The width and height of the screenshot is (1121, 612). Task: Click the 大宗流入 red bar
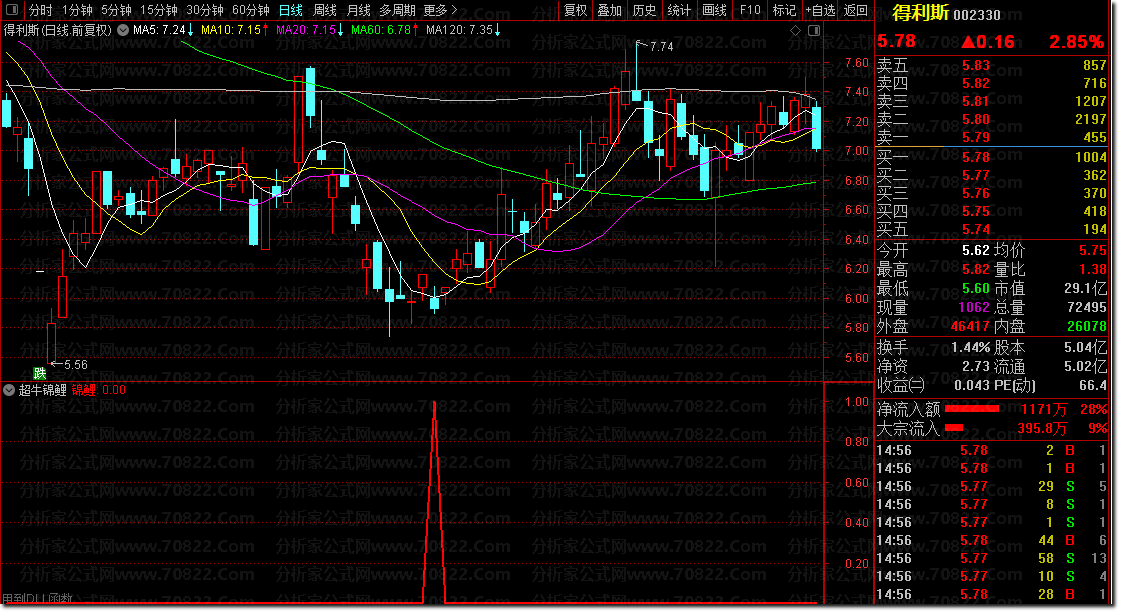[954, 428]
